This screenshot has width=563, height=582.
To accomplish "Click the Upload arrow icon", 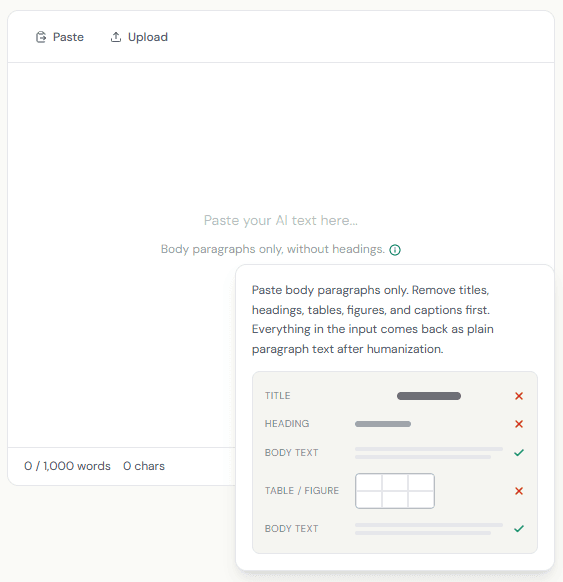I will [x=116, y=37].
